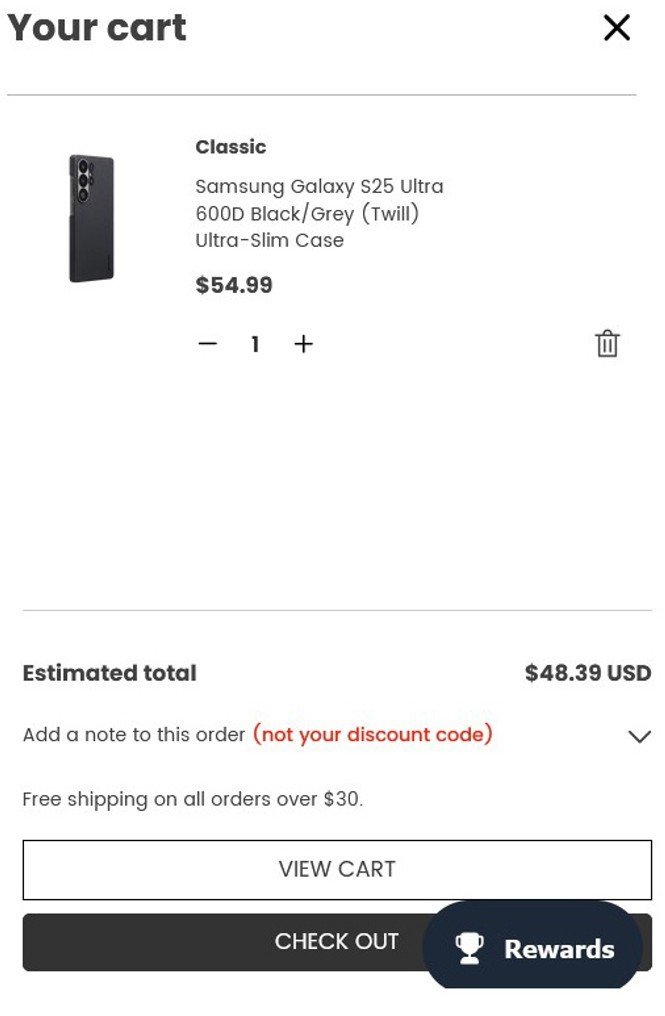This screenshot has width=665, height=1016.
Task: Click the red 'not your discount code' text
Action: 372,735
